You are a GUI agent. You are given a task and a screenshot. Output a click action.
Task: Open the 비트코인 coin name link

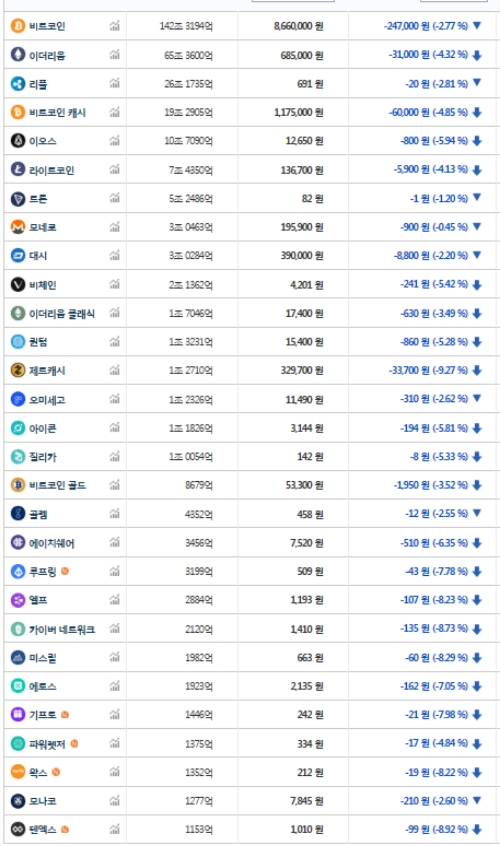tap(47, 26)
